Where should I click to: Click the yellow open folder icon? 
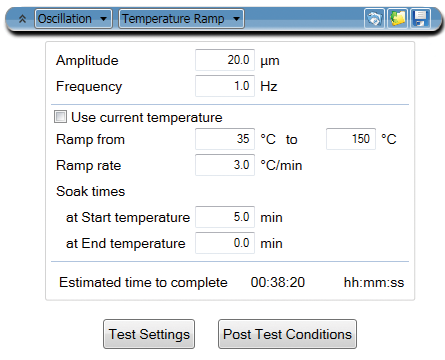pos(397,18)
